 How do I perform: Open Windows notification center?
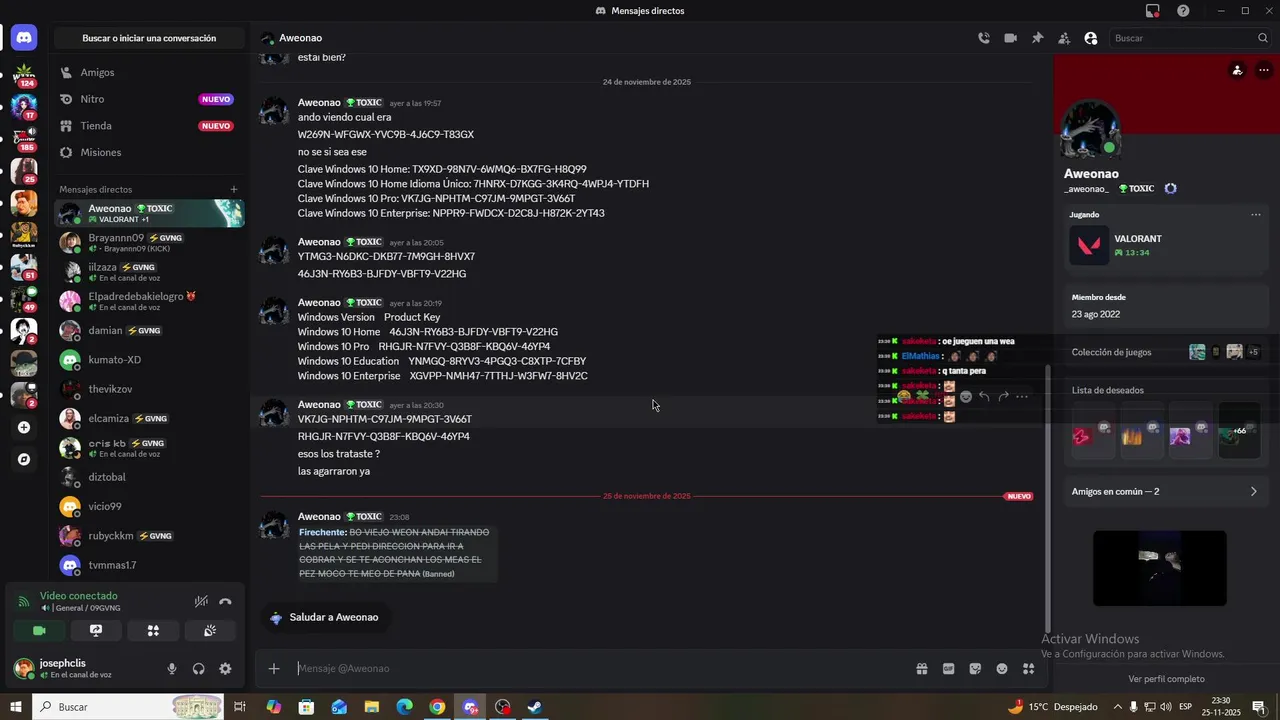1259,707
